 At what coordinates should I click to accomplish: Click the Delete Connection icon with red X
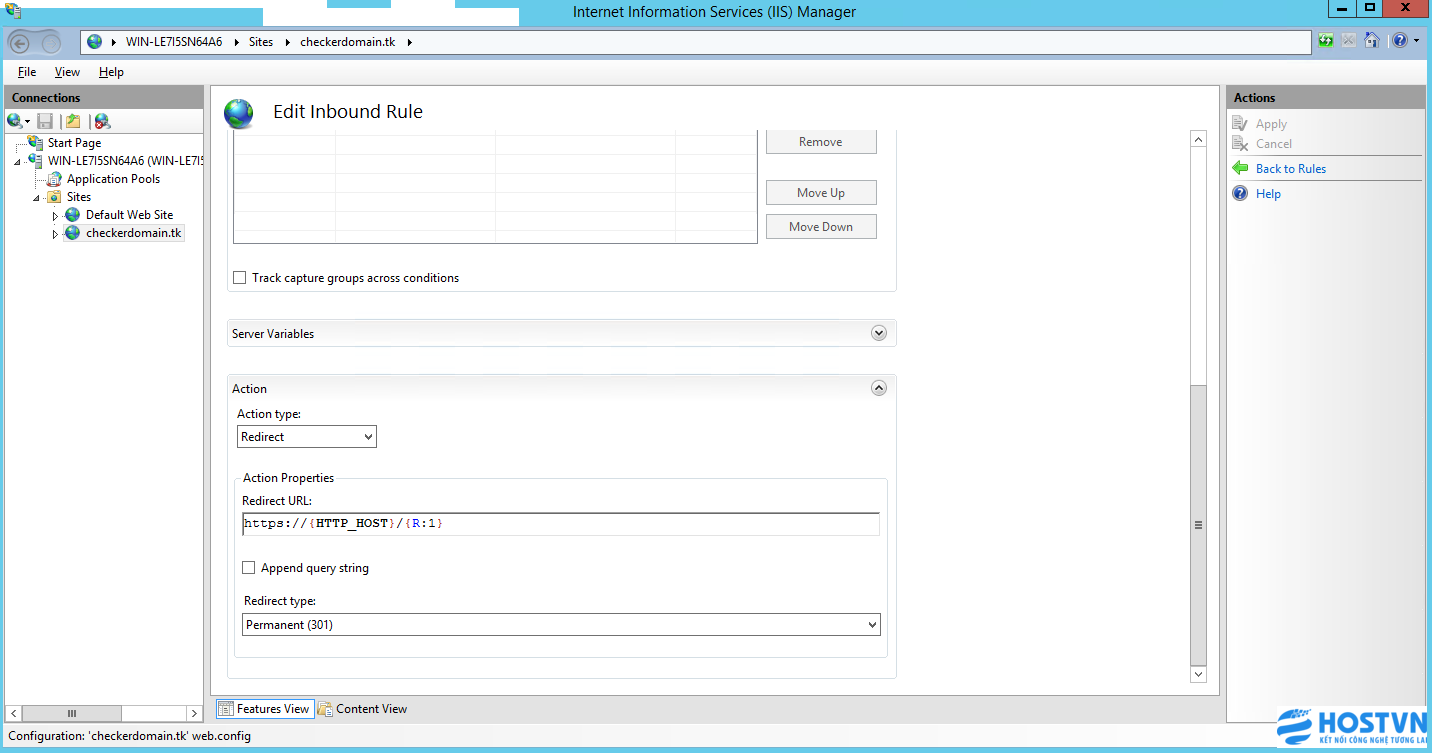102,121
